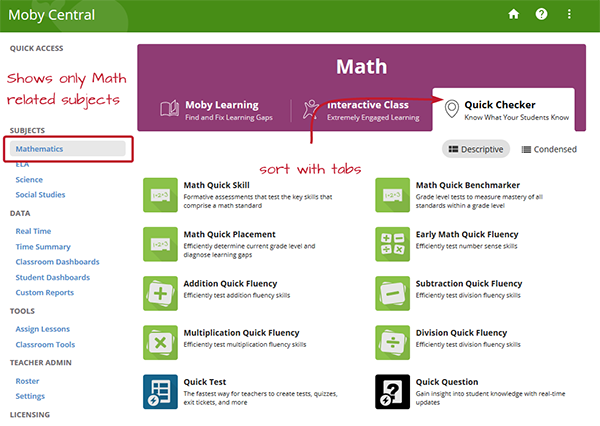Open the help question mark icon

point(541,14)
